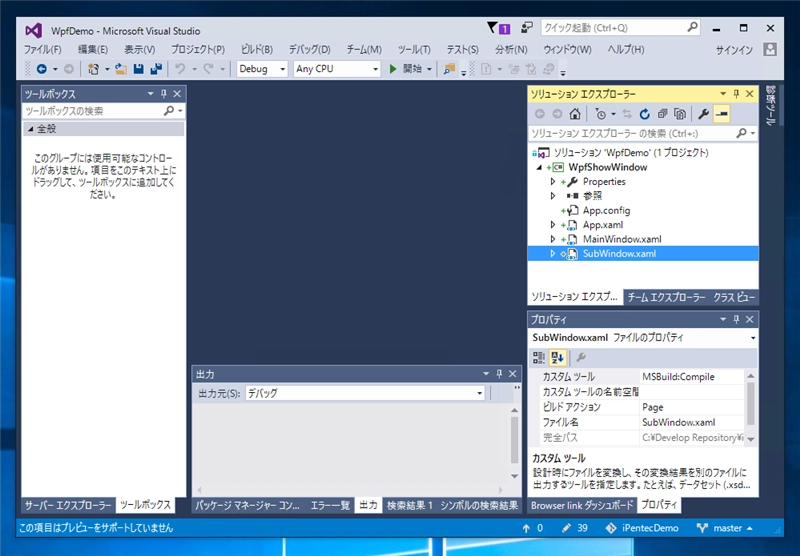Switch to the クラス ビュー tab
The width and height of the screenshot is (800, 556).
point(734,297)
